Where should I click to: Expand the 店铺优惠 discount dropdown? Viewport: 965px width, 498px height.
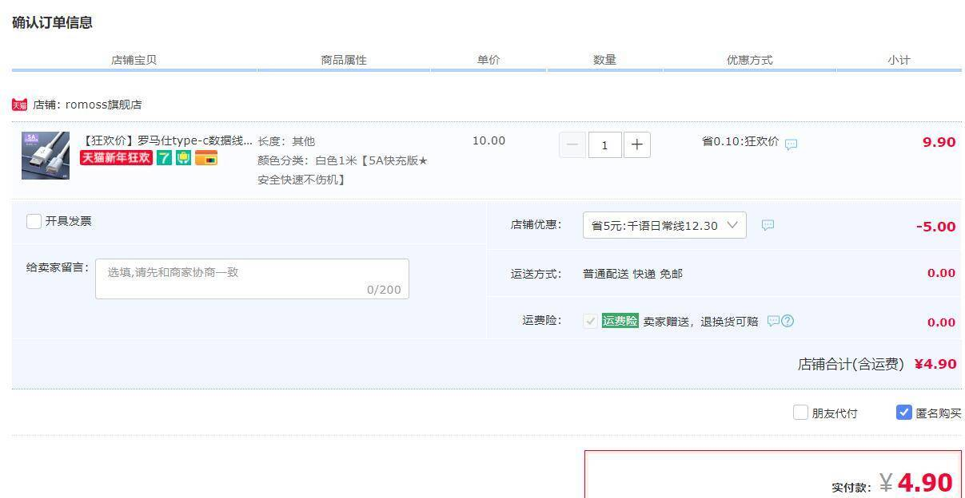pos(664,226)
